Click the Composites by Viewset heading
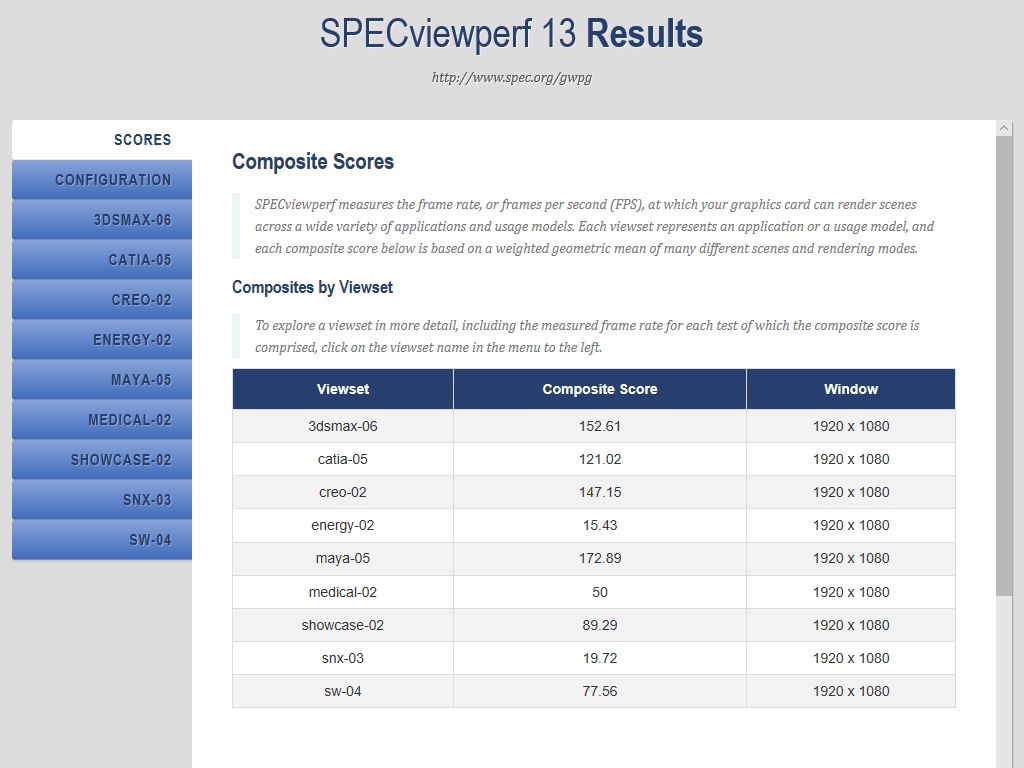 pyautogui.click(x=312, y=287)
